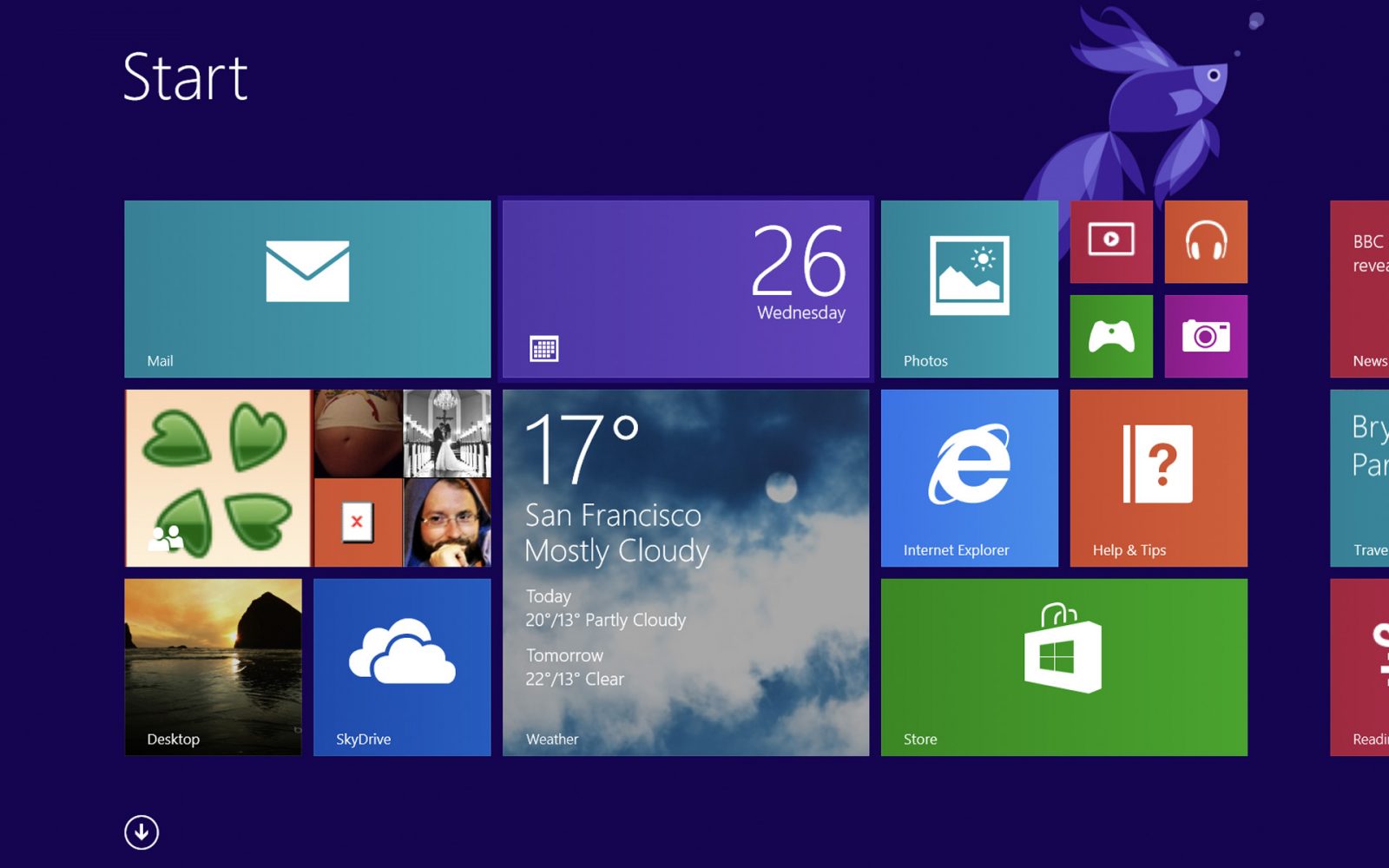
Task: Launch the green Games controller tile
Action: (1111, 336)
